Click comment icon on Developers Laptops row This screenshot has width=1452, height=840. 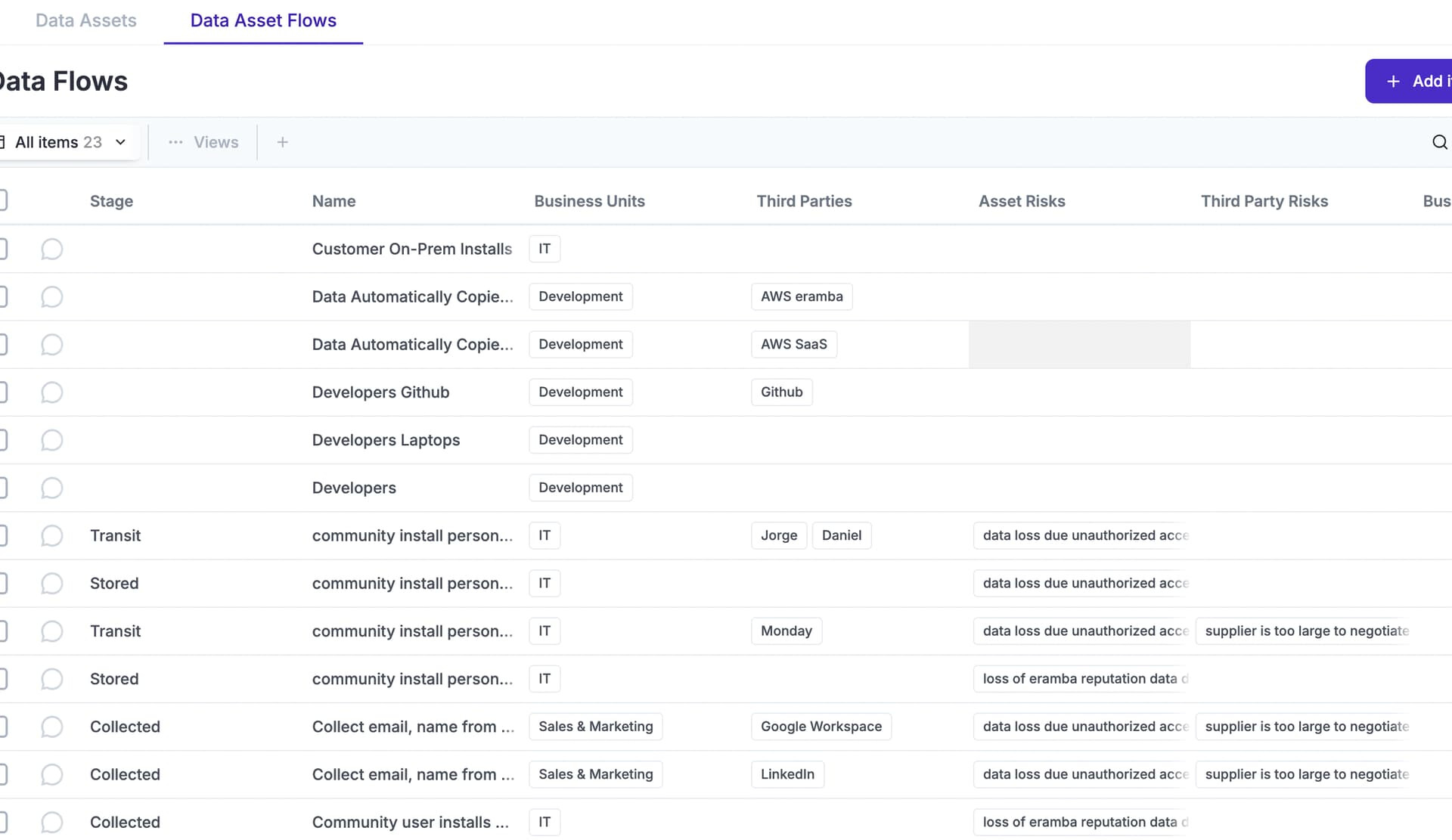coord(51,440)
